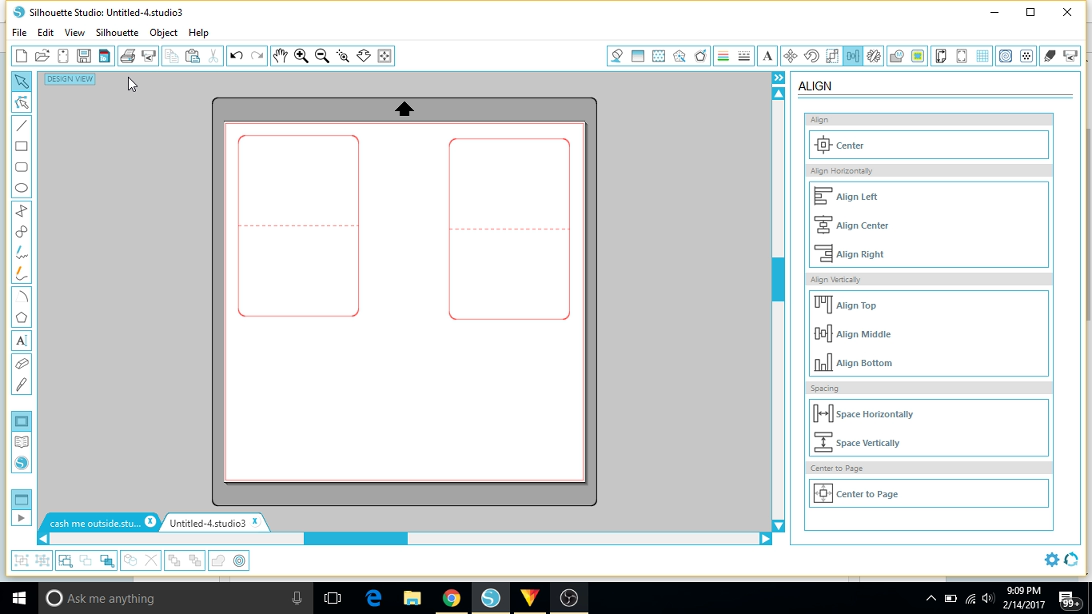The height and width of the screenshot is (614, 1092).
Task: Print the design
Action: tap(127, 56)
